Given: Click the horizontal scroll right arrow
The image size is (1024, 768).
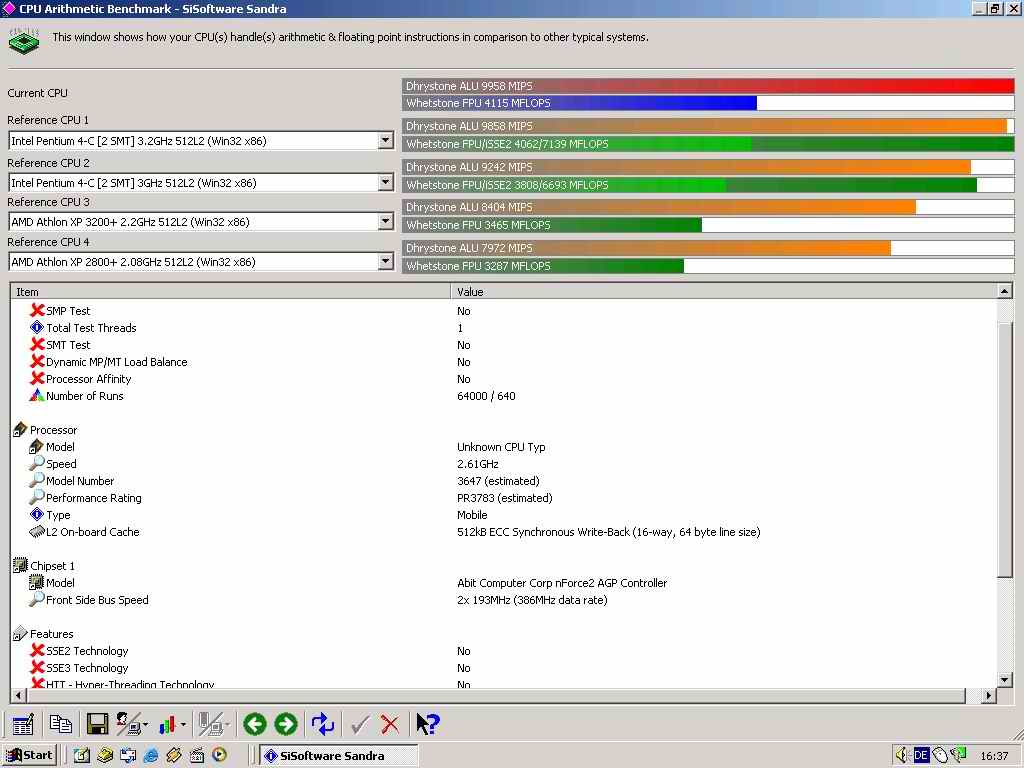Looking at the screenshot, I should 989,696.
